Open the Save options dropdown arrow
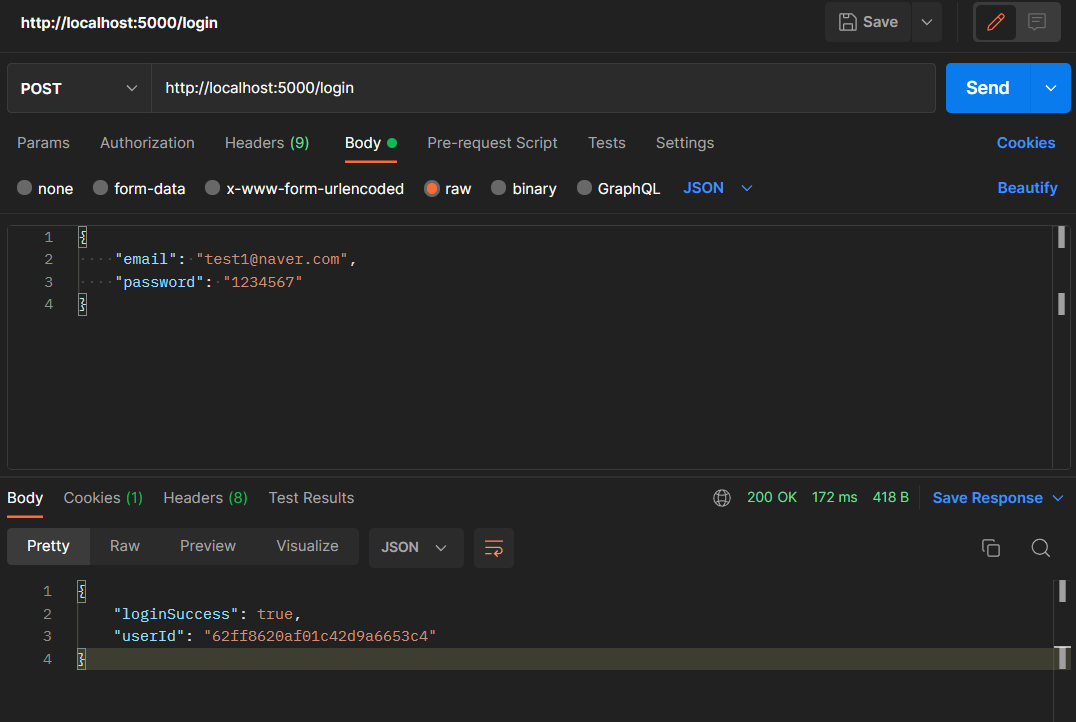The height and width of the screenshot is (722, 1076). point(927,22)
